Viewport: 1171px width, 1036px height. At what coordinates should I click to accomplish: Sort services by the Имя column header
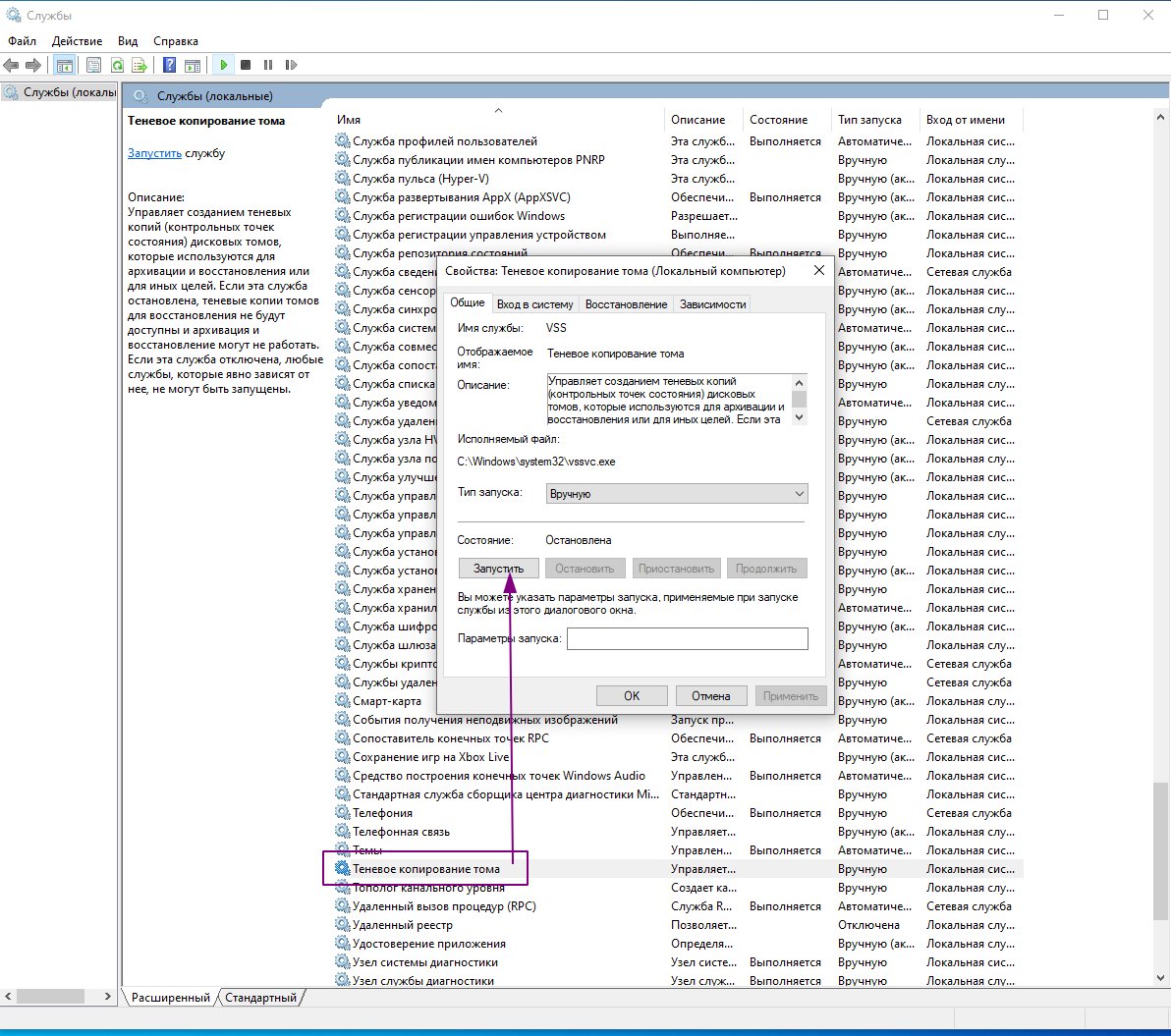498,120
